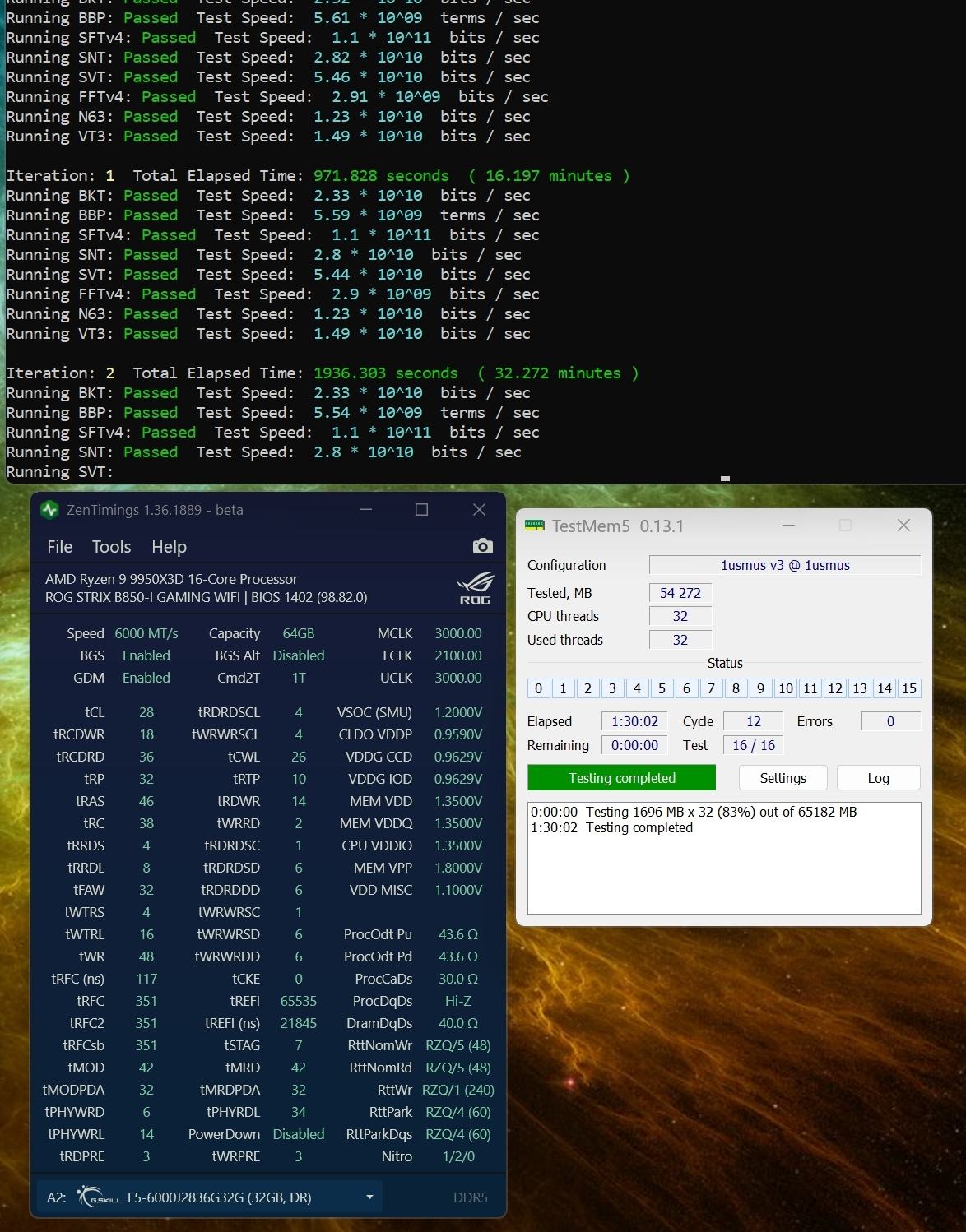The width and height of the screenshot is (966, 1232).
Task: Click the log line 'Testing 1696 MB x 32'
Action: tap(694, 812)
